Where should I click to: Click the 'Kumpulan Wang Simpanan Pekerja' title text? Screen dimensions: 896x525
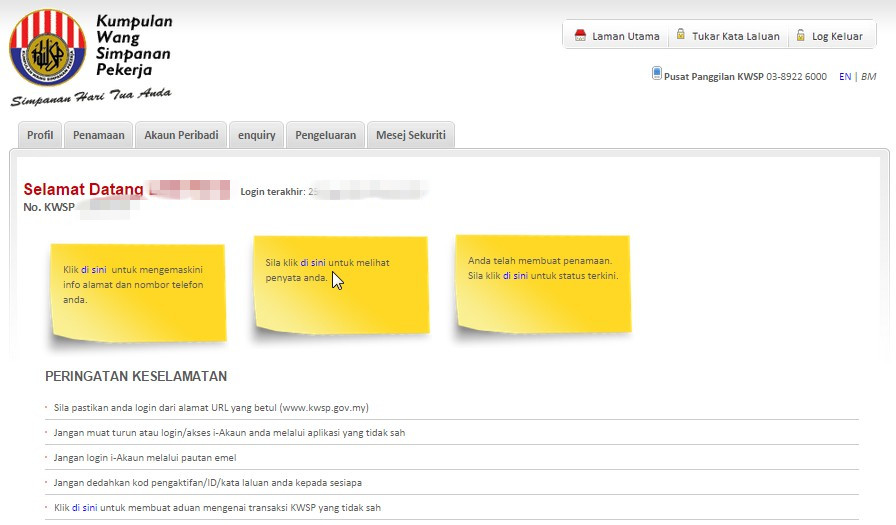(x=134, y=45)
